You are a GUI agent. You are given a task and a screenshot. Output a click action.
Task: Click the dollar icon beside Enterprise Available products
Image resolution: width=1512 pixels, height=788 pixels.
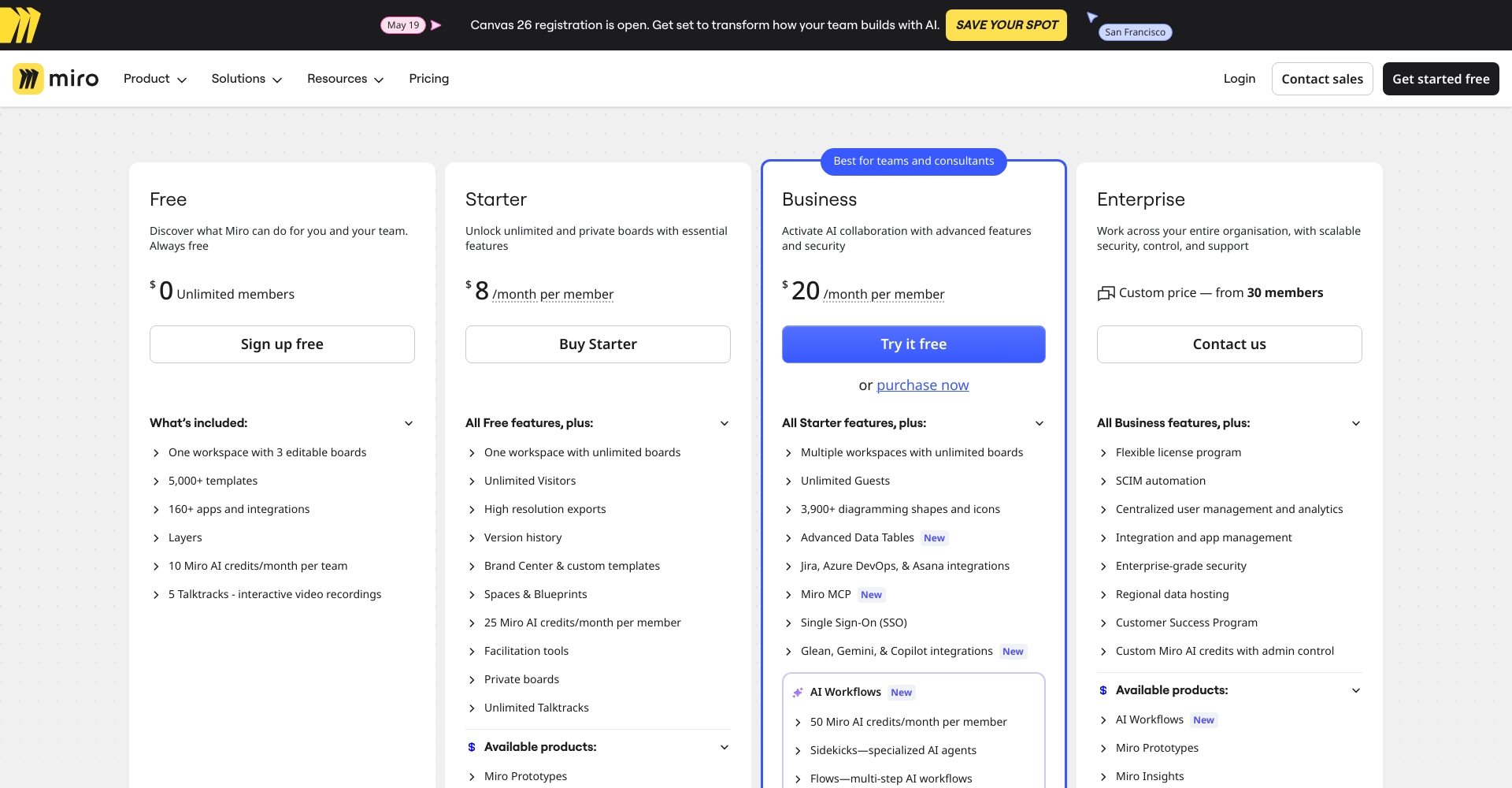click(1103, 690)
